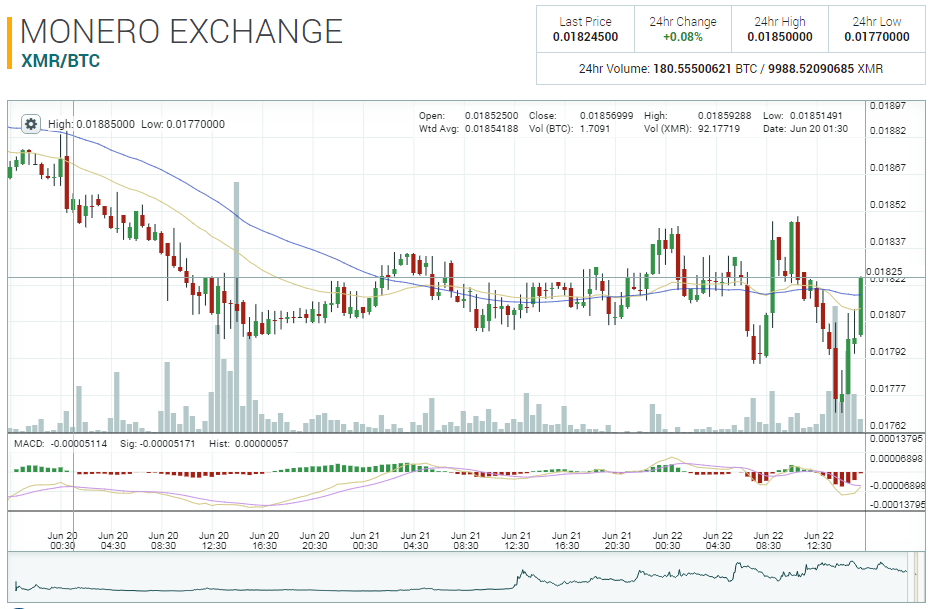Click the Sig: -0.00005171 label
Viewport: 937px width, 609px height.
point(157,443)
